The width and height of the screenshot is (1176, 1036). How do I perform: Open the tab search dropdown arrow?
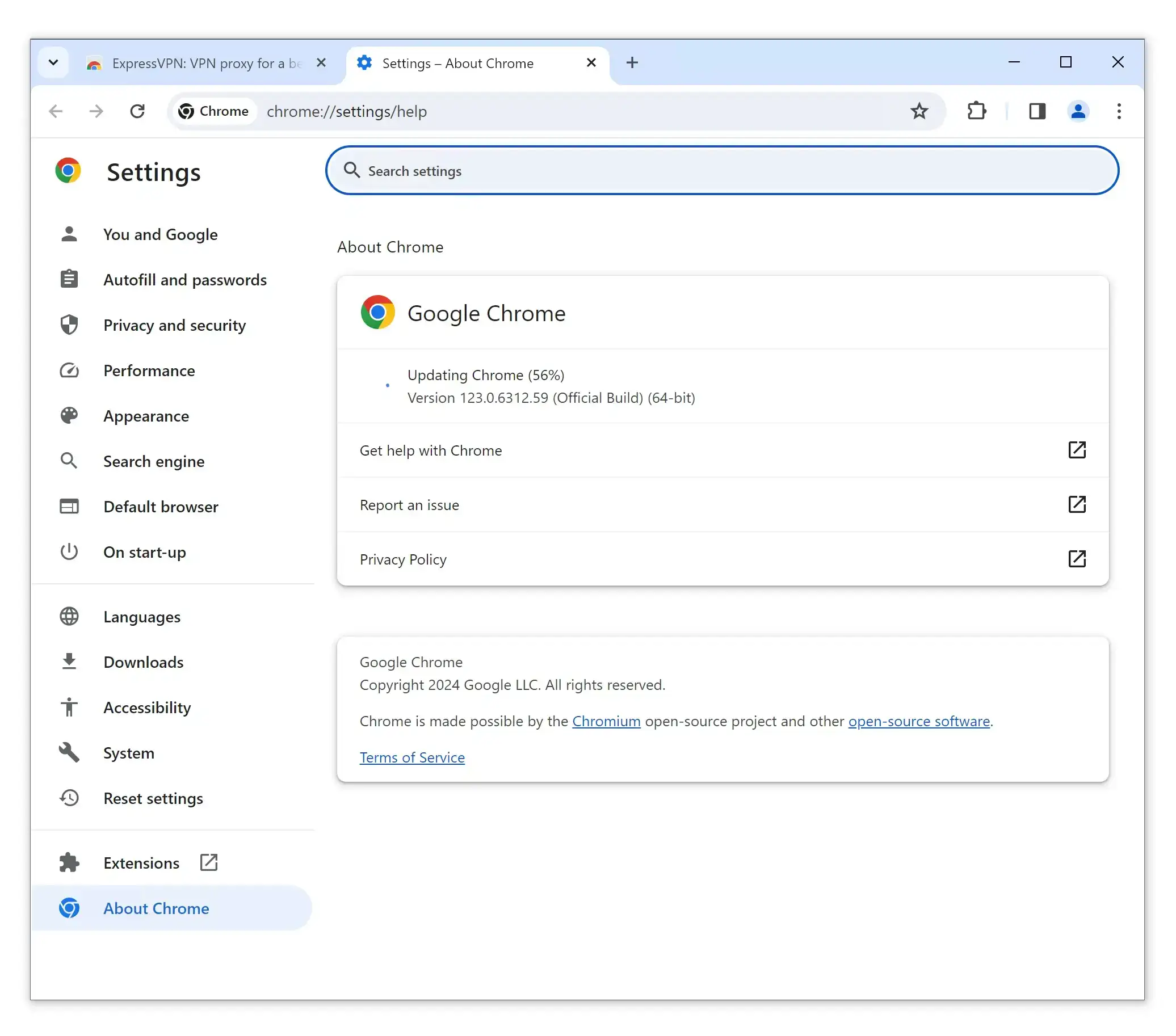click(x=53, y=62)
